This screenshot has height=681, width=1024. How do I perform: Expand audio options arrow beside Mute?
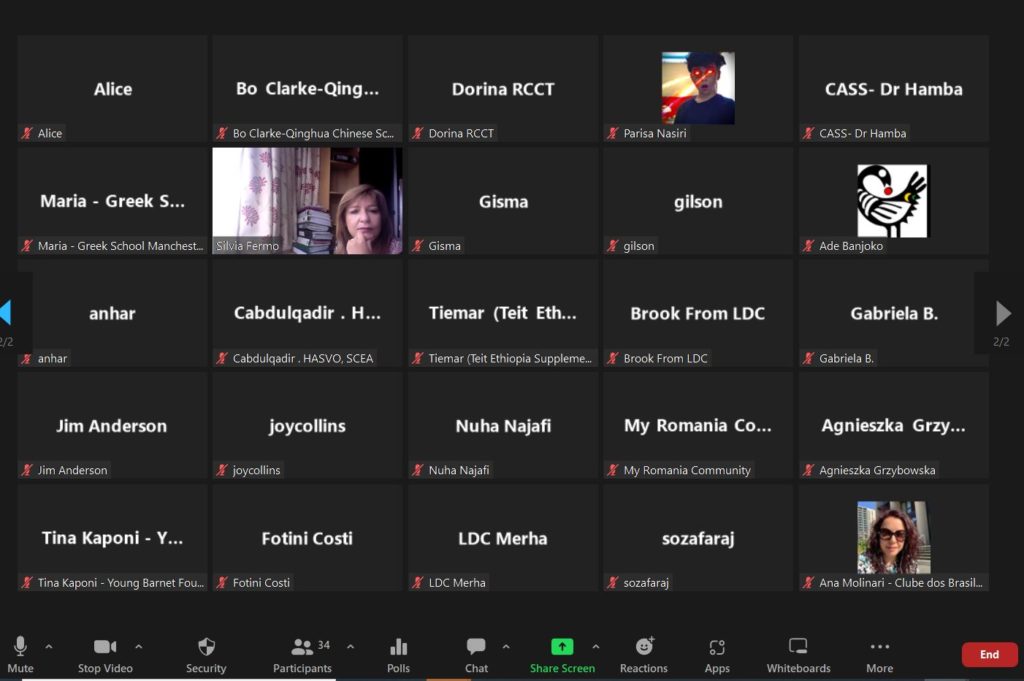(49, 646)
